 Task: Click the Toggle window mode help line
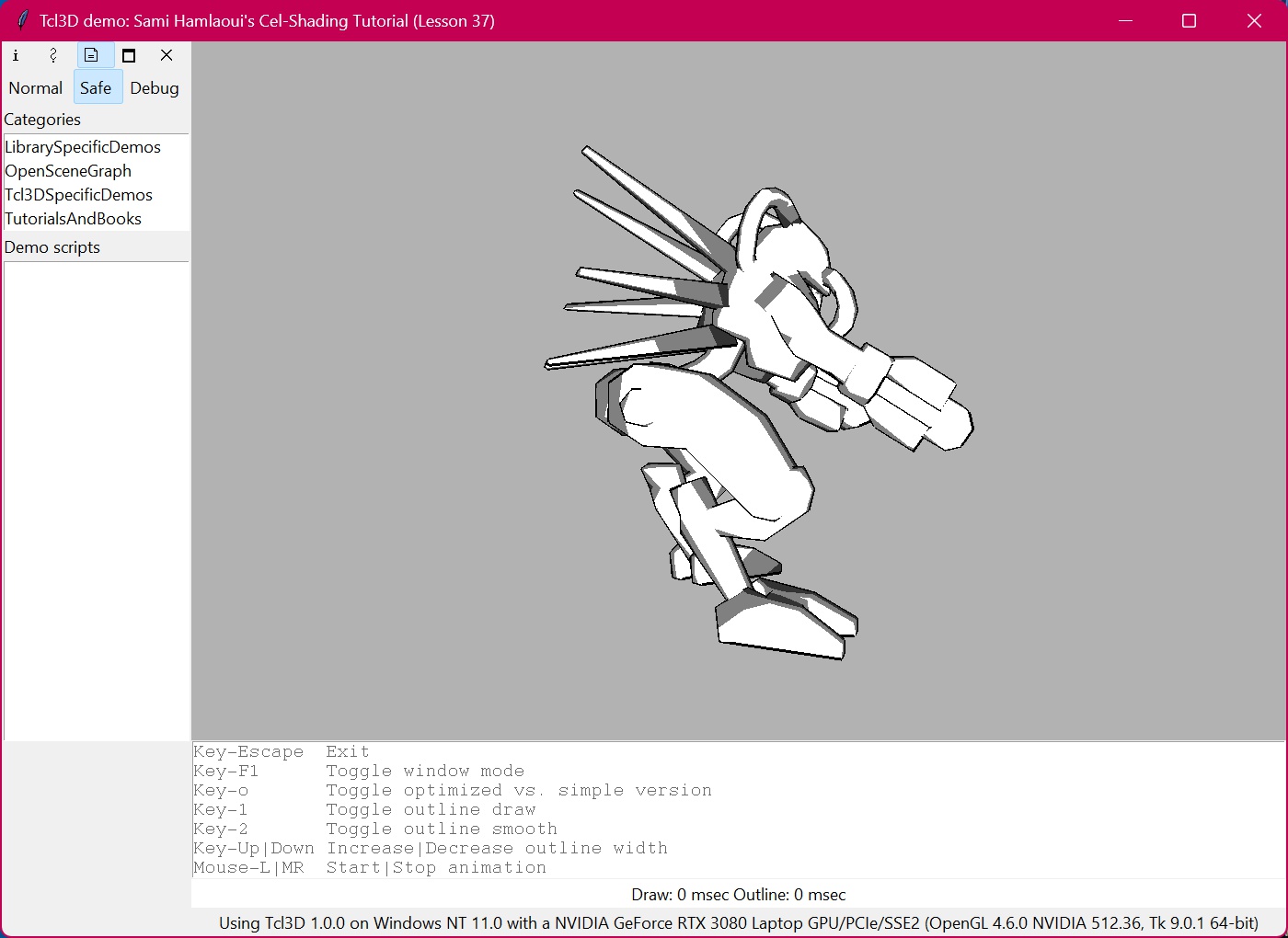359,772
